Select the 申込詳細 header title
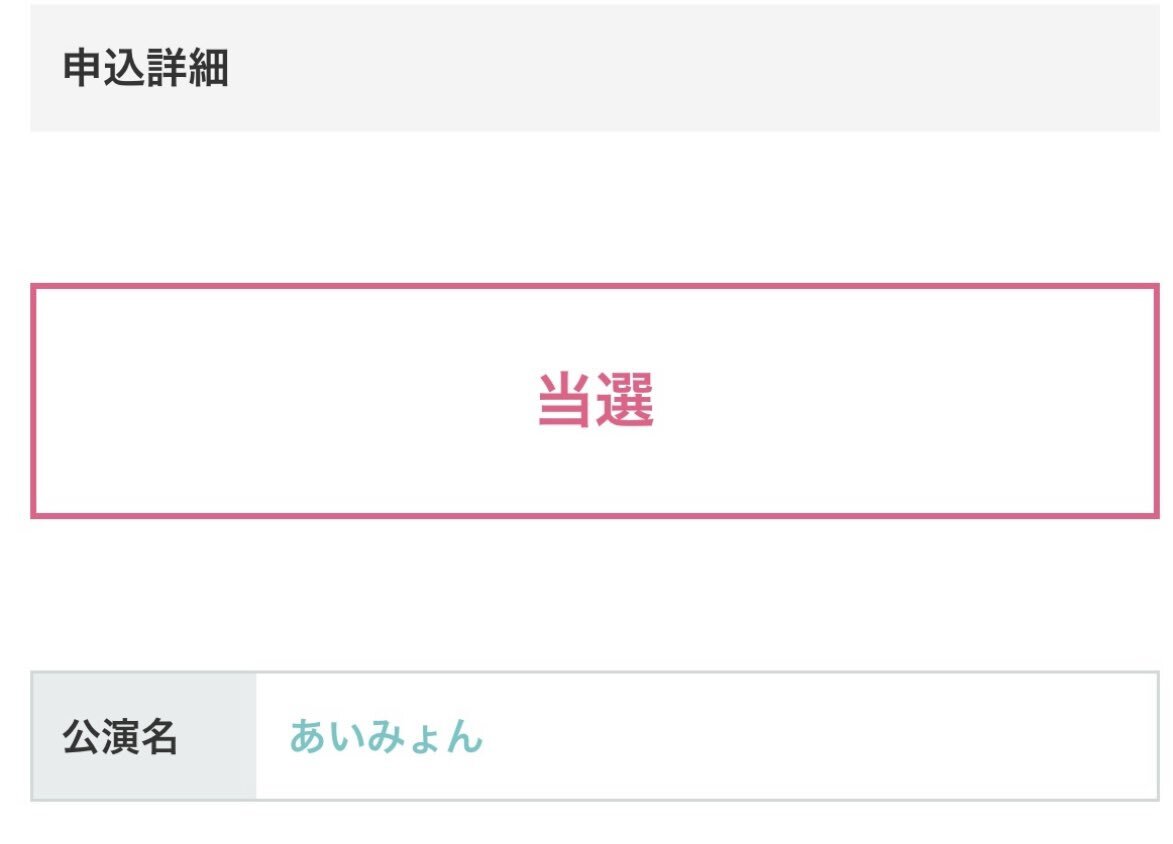 [146, 69]
